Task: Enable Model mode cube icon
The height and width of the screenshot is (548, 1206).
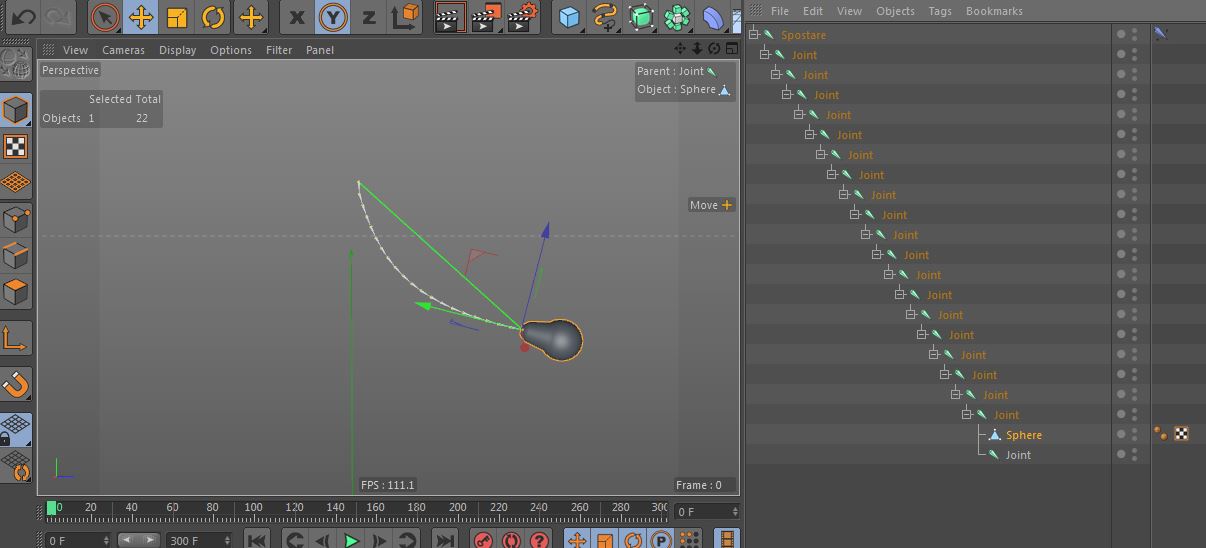Action: (x=16, y=109)
